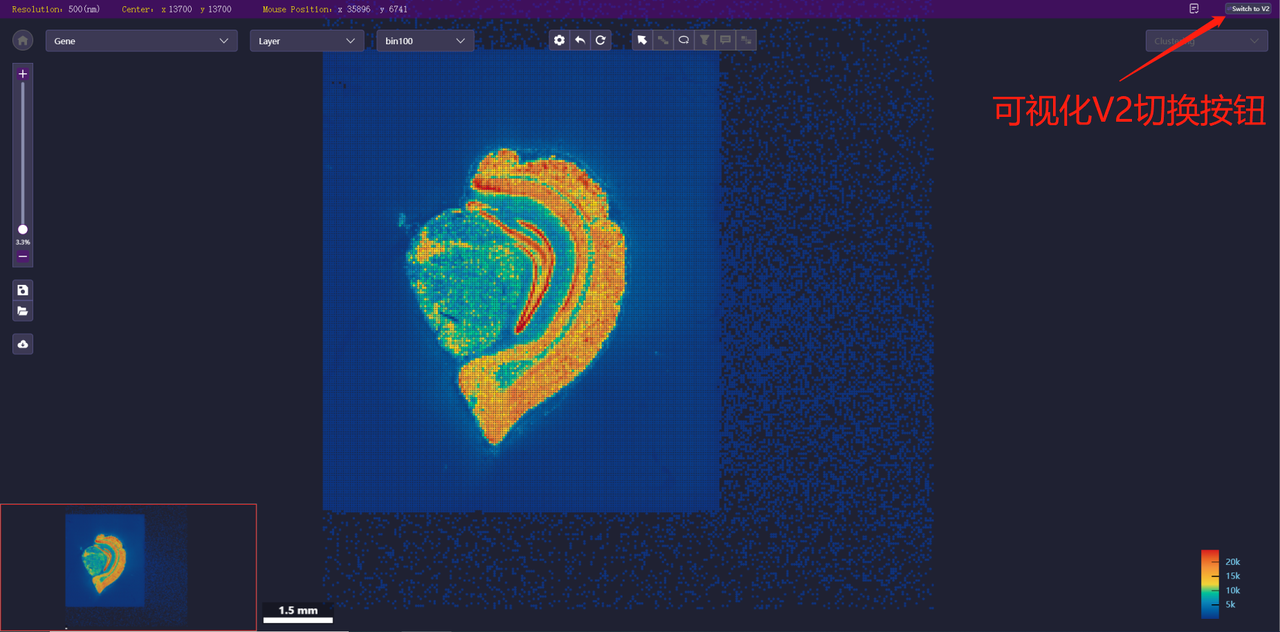The height and width of the screenshot is (632, 1280).
Task: Expand the Gene dropdown
Action: 141,41
